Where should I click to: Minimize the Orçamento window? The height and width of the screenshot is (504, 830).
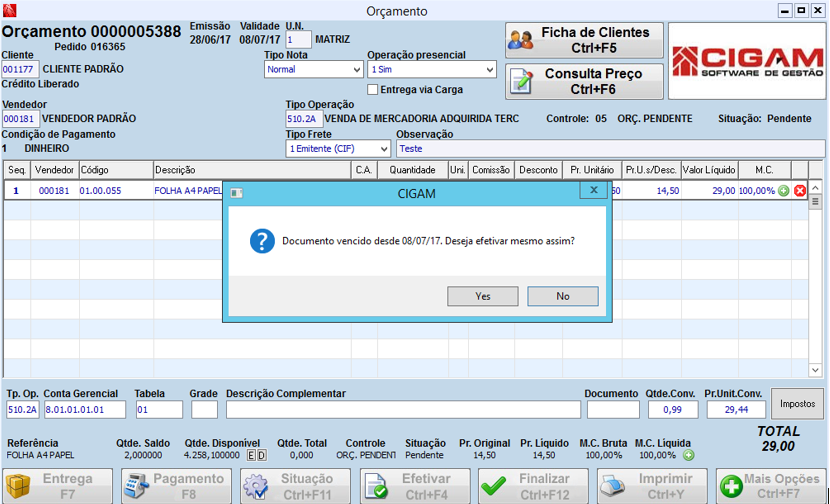[x=785, y=11]
